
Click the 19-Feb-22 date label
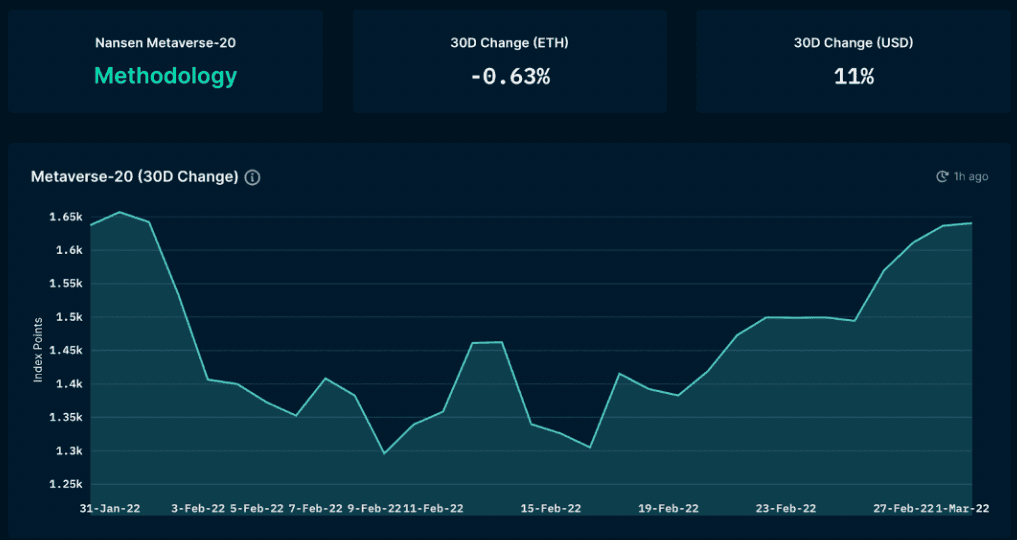[669, 509]
